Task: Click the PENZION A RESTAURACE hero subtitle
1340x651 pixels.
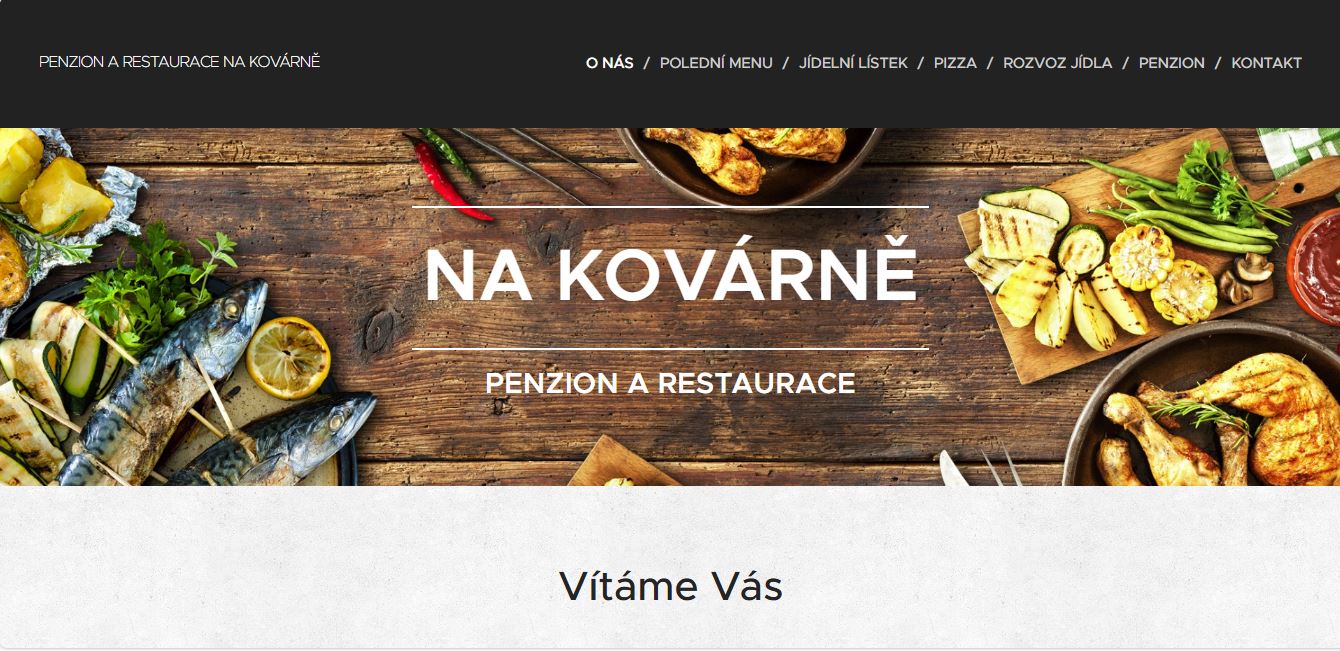Action: point(670,383)
